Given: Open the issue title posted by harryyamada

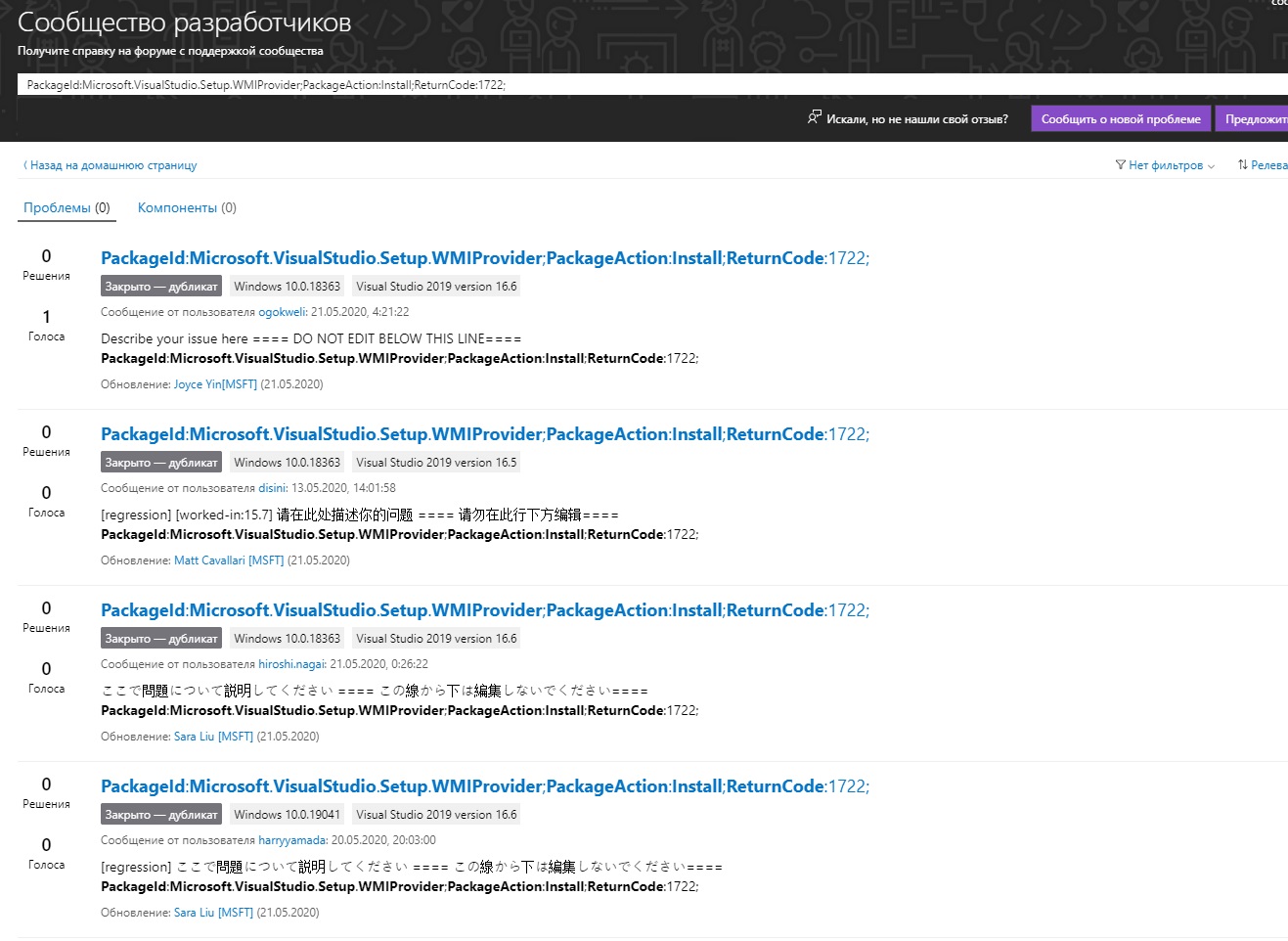Looking at the screenshot, I should pos(485,786).
